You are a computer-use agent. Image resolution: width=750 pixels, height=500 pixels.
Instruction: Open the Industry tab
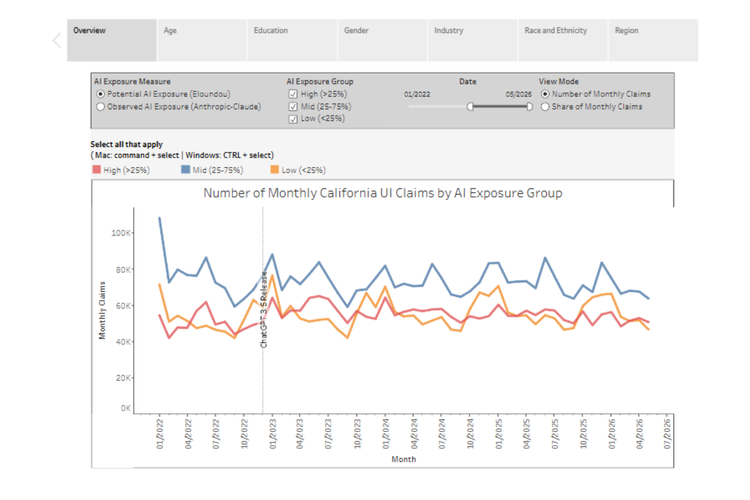(x=473, y=40)
